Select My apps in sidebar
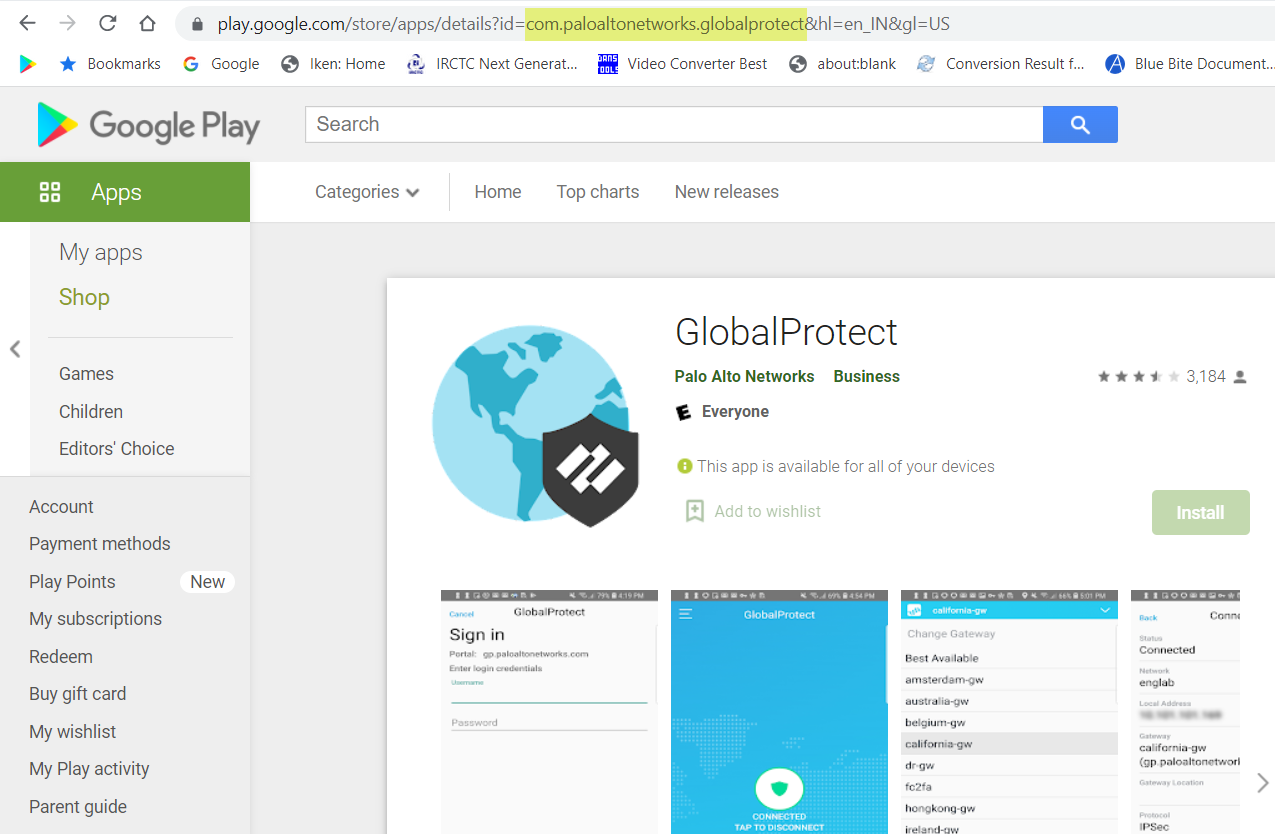 click(101, 253)
